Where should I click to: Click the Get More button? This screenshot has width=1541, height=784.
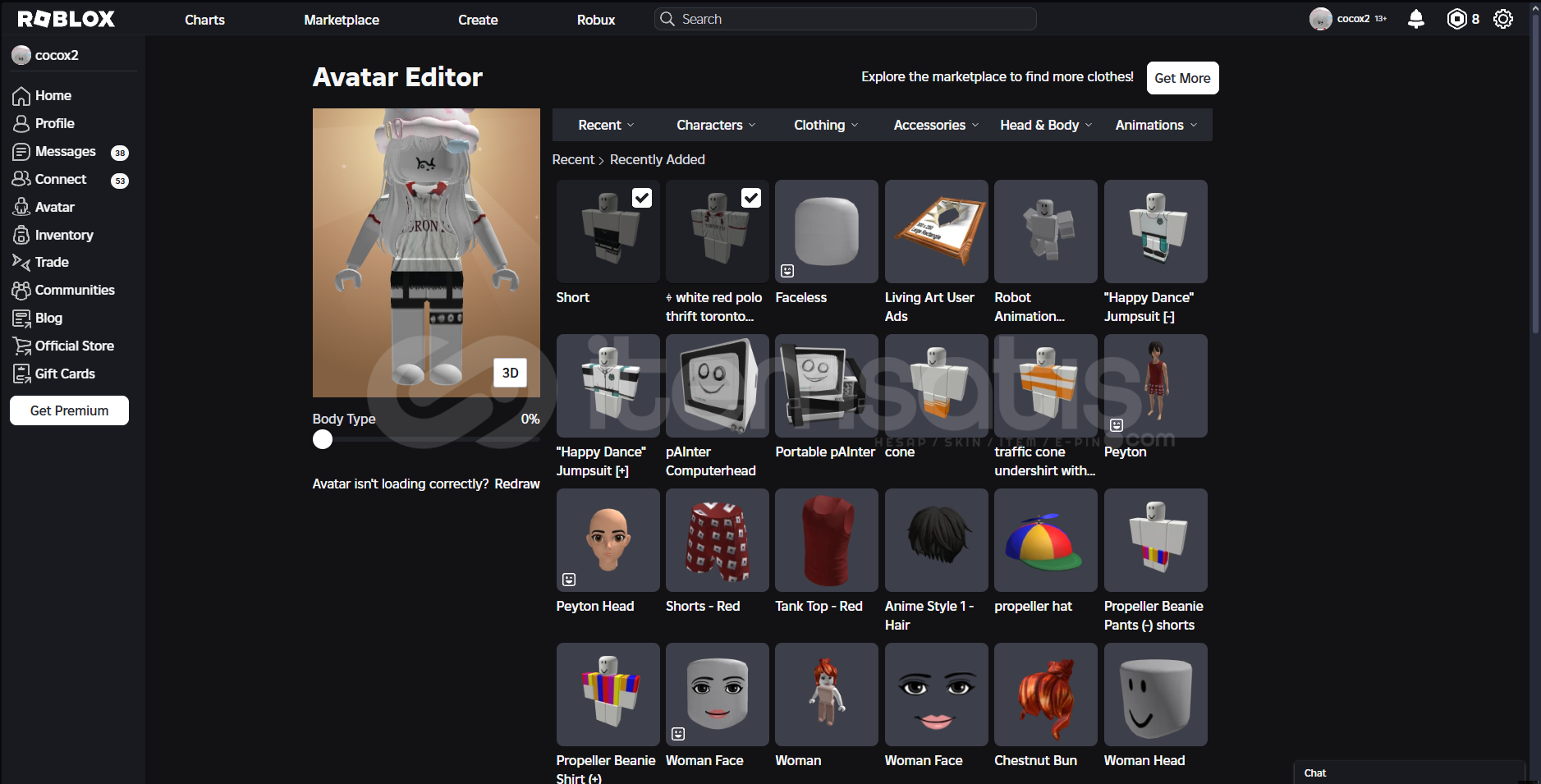tap(1182, 78)
